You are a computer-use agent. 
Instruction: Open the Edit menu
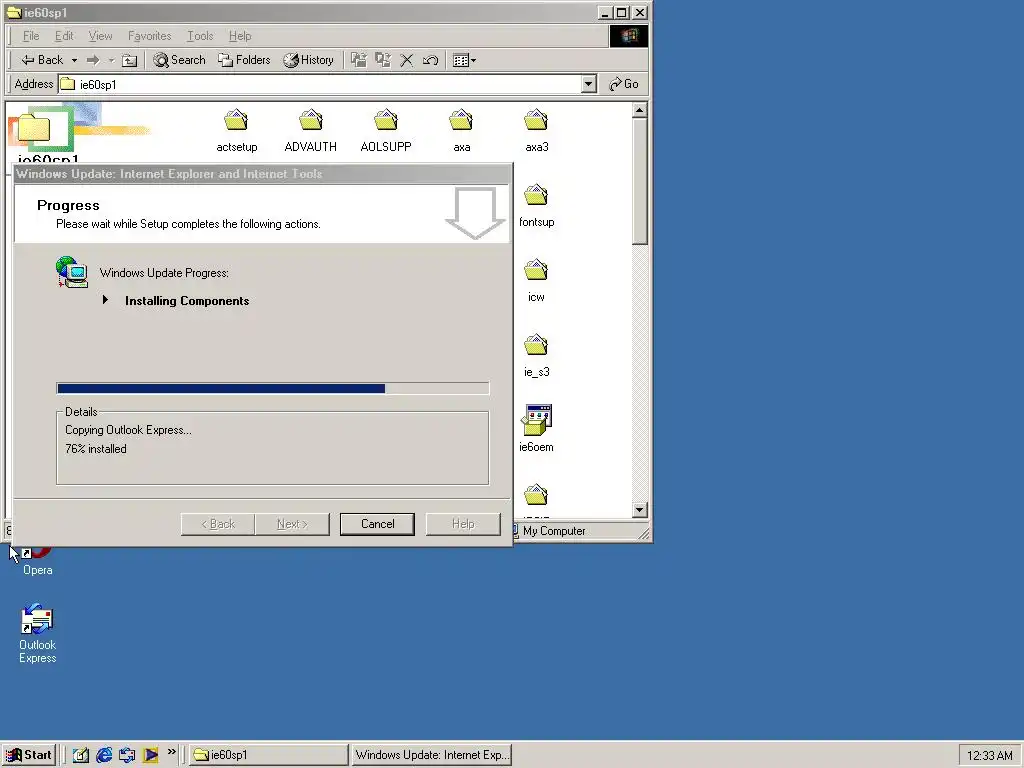[x=64, y=36]
